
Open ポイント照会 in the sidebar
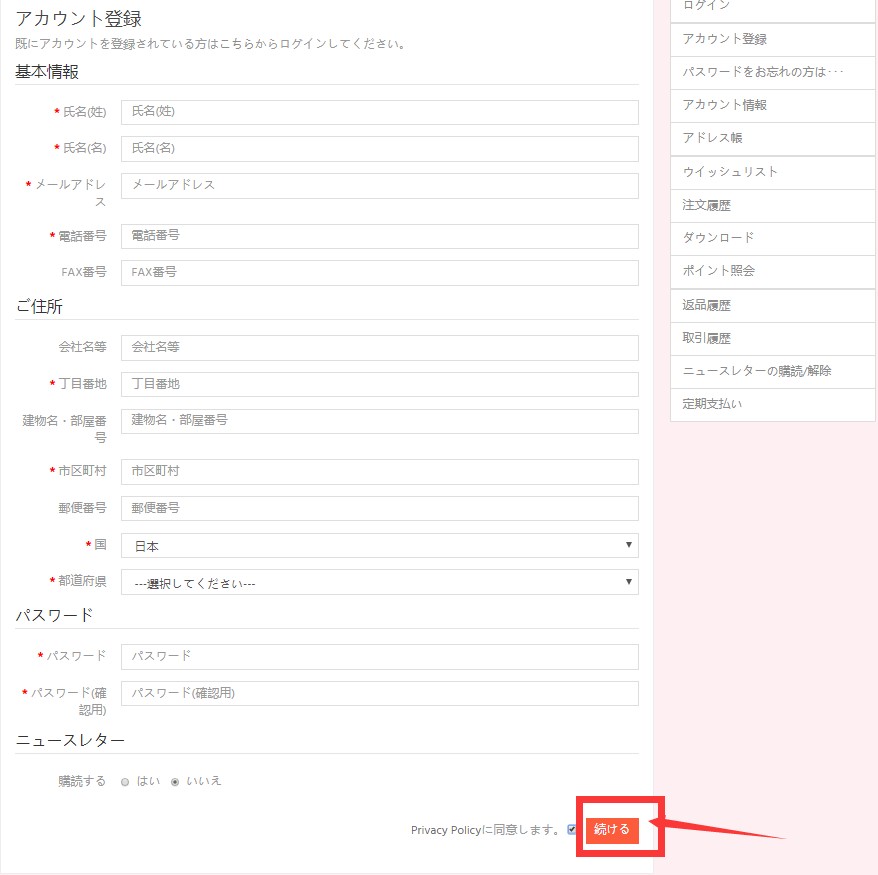point(773,272)
